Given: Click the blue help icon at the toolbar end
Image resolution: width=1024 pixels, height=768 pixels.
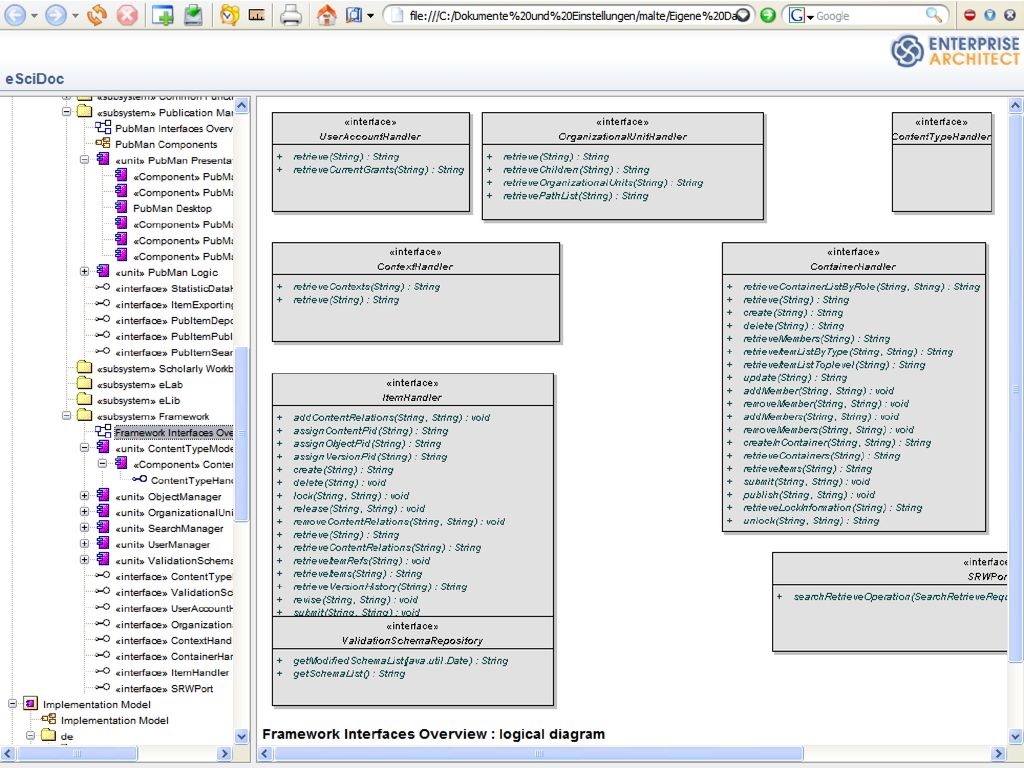Looking at the screenshot, I should click(990, 14).
